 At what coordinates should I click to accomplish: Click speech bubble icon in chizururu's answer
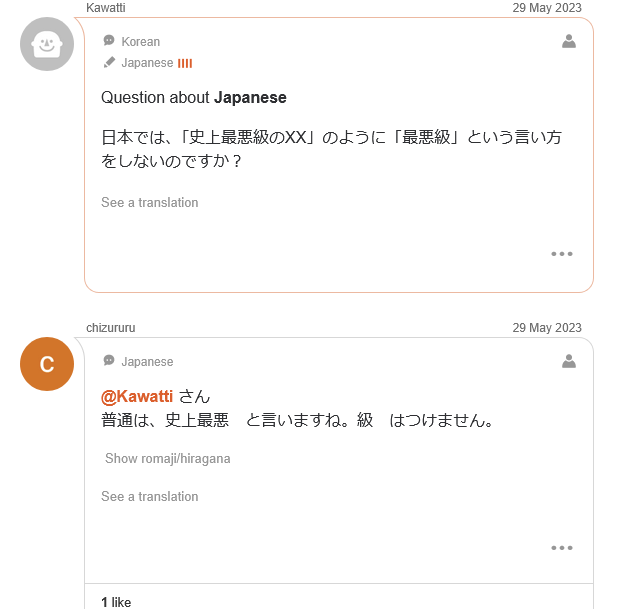point(109,361)
